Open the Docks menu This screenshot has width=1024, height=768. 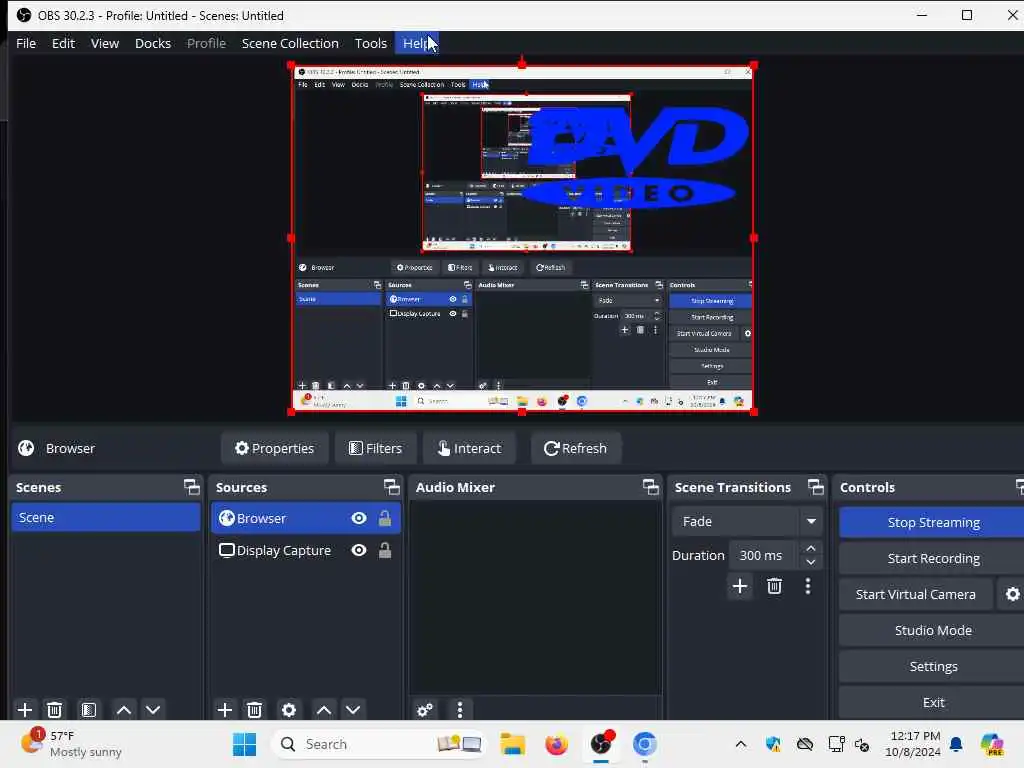tap(153, 43)
